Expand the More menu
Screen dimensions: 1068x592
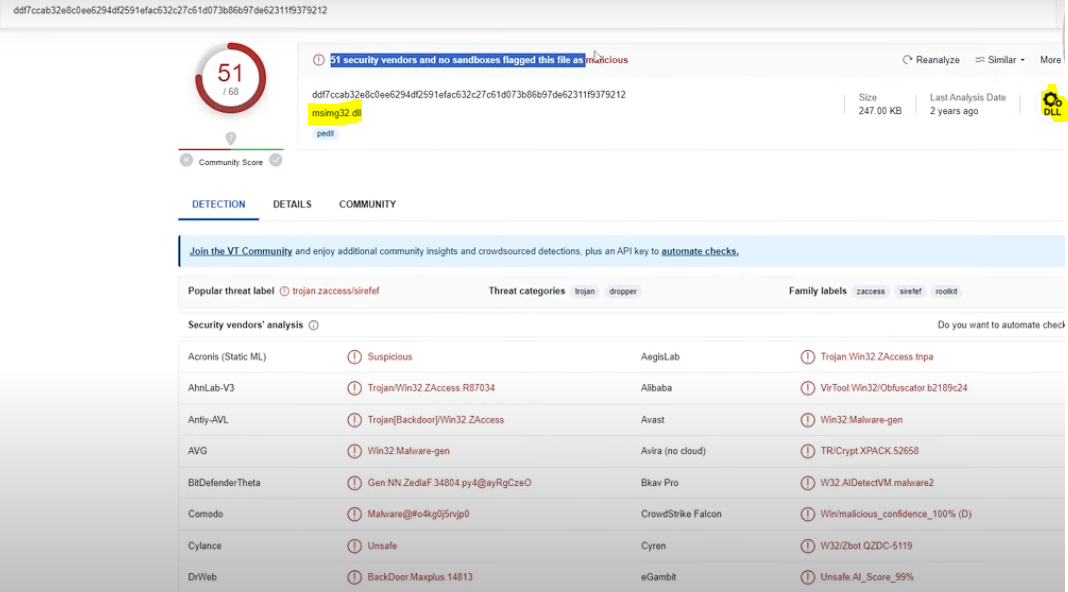coord(1050,60)
